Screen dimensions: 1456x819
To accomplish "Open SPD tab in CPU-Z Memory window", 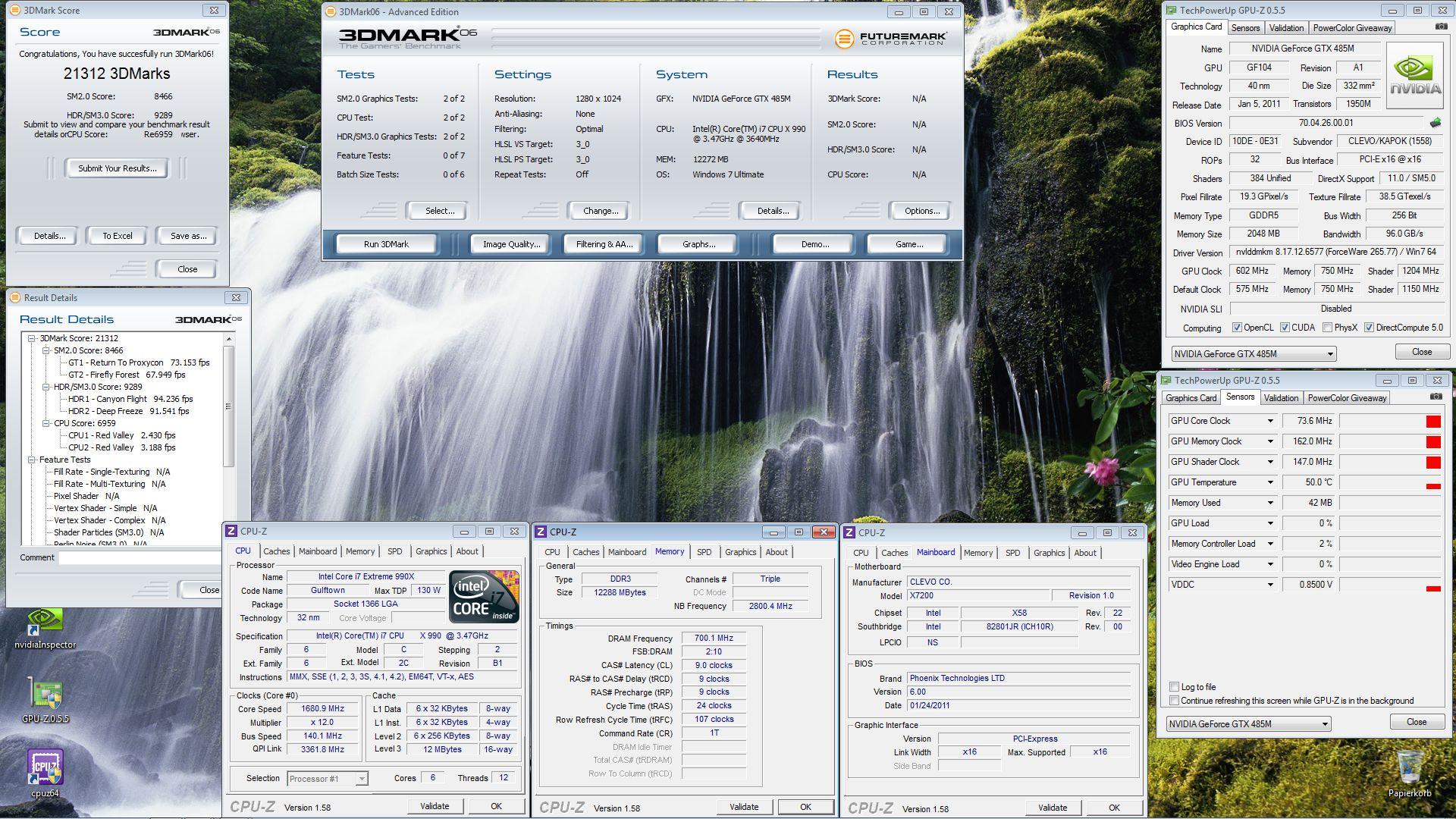I will click(704, 553).
